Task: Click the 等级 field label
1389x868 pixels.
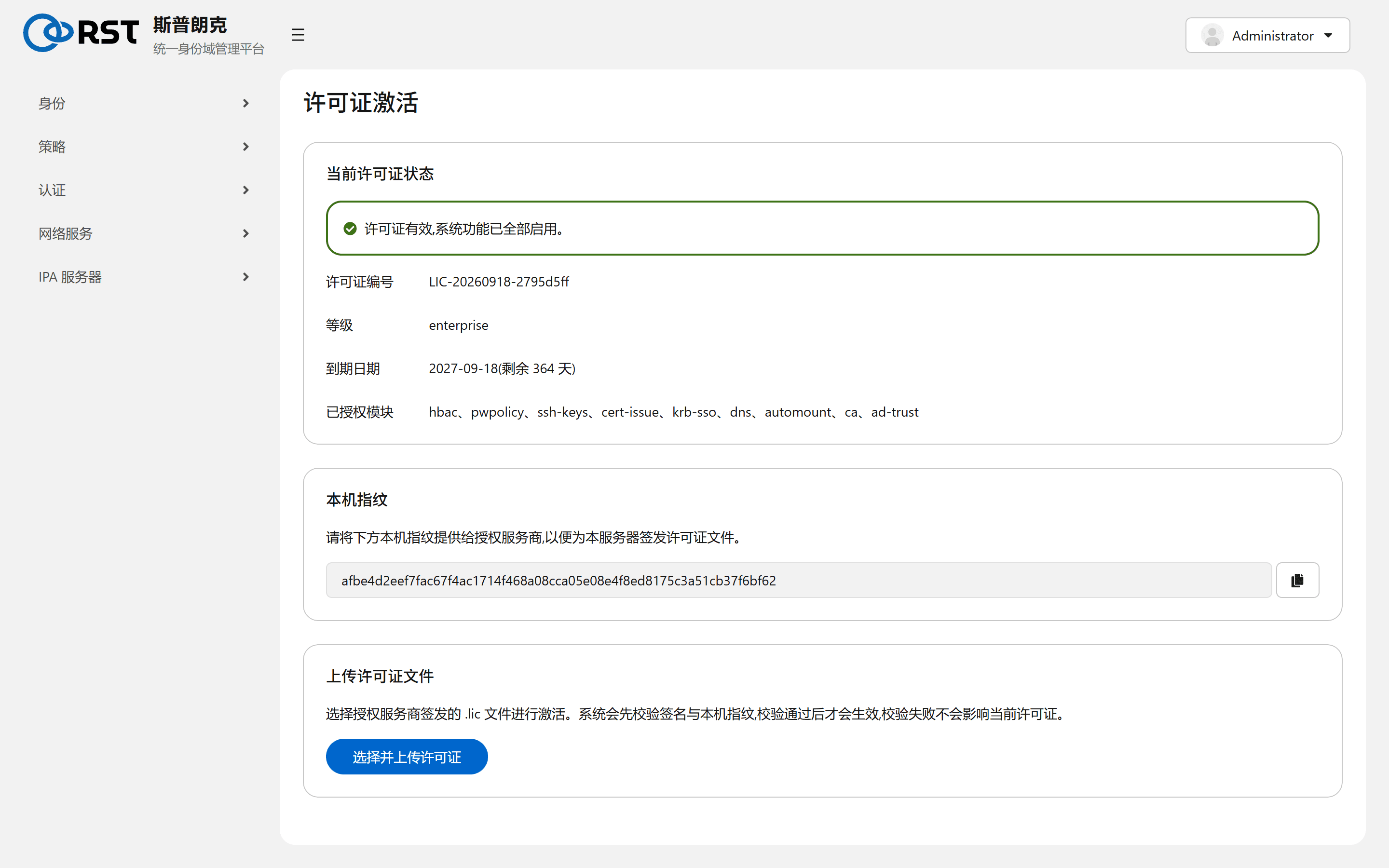Action: pos(339,325)
